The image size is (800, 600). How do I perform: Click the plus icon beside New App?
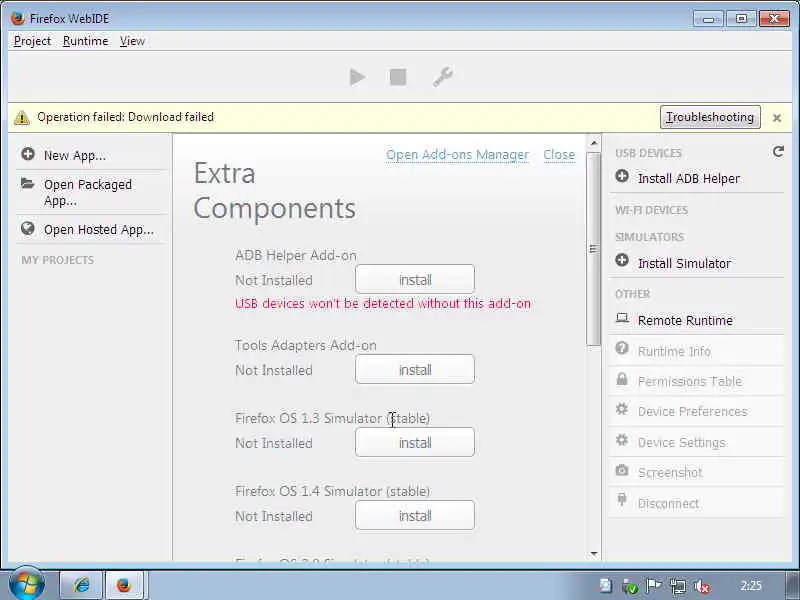click(x=28, y=154)
